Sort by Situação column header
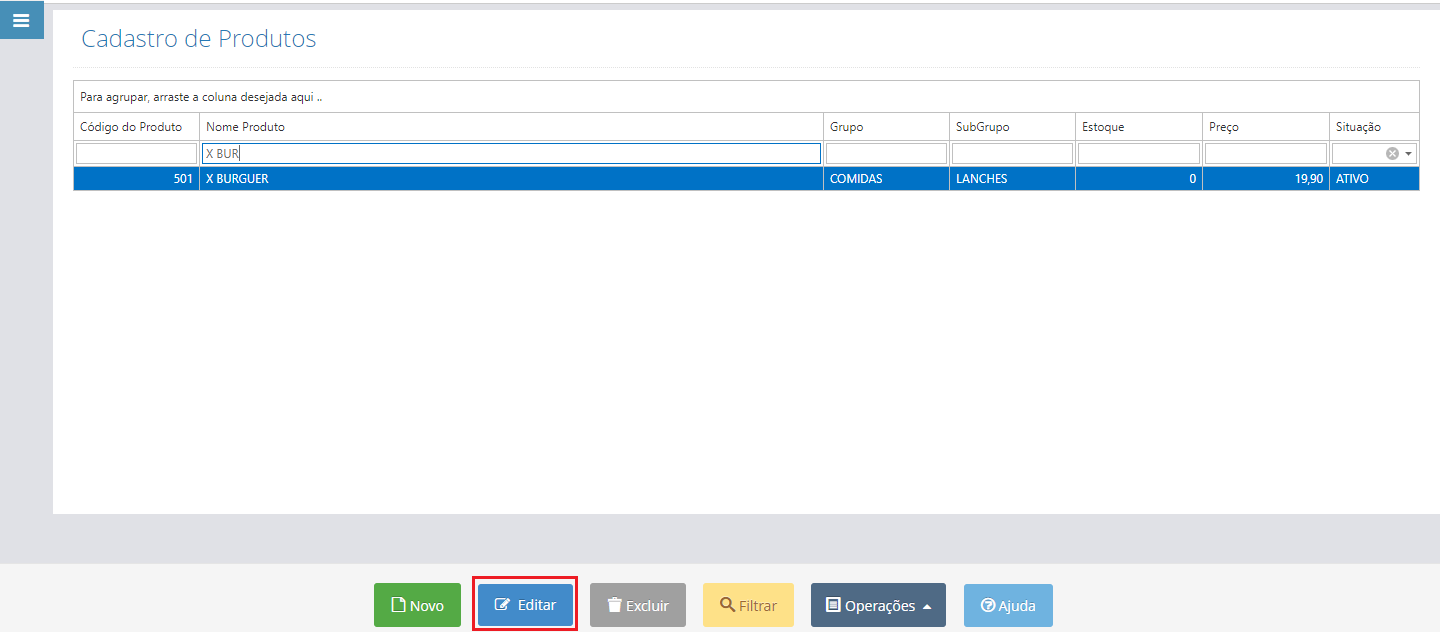This screenshot has width=1440, height=632. (1374, 127)
